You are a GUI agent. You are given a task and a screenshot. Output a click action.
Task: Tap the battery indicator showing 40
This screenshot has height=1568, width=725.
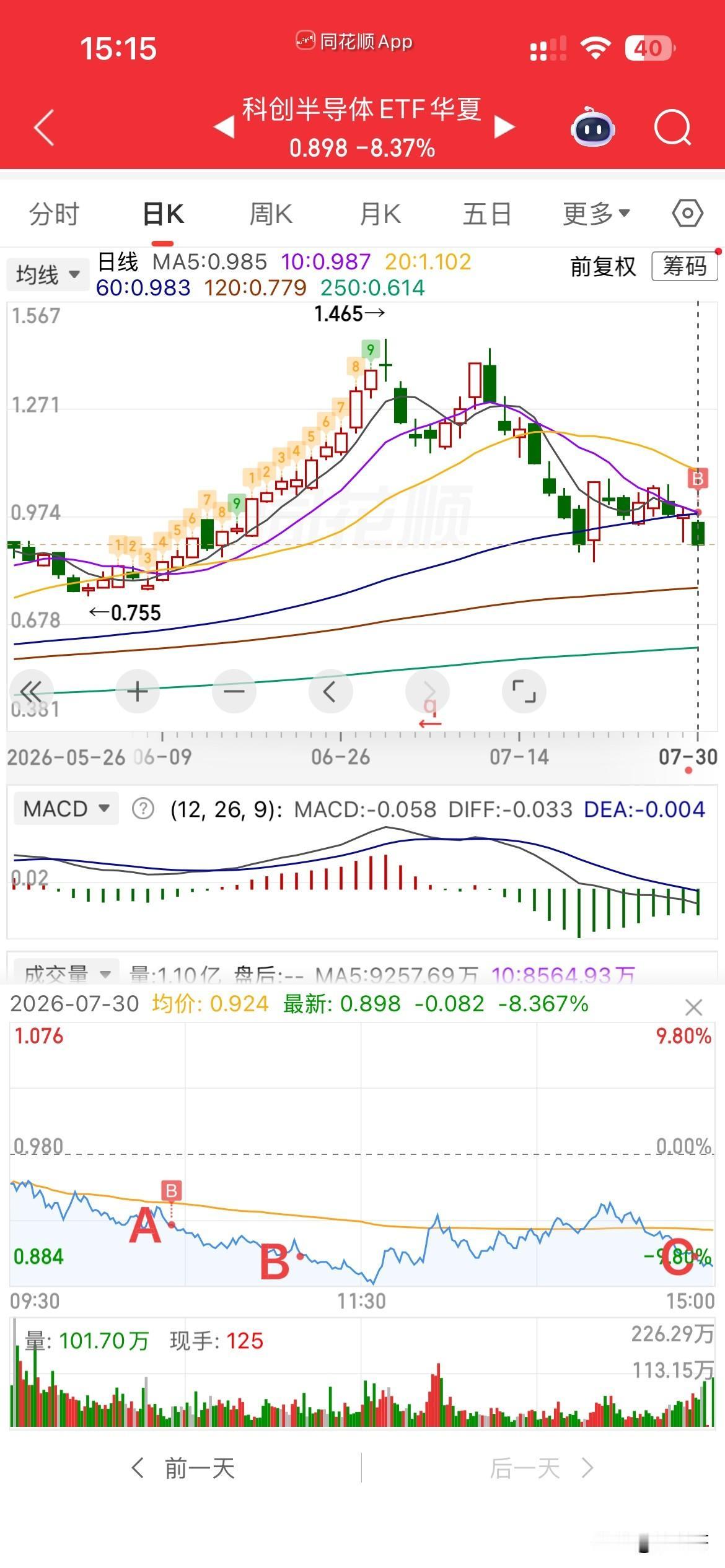(650, 48)
